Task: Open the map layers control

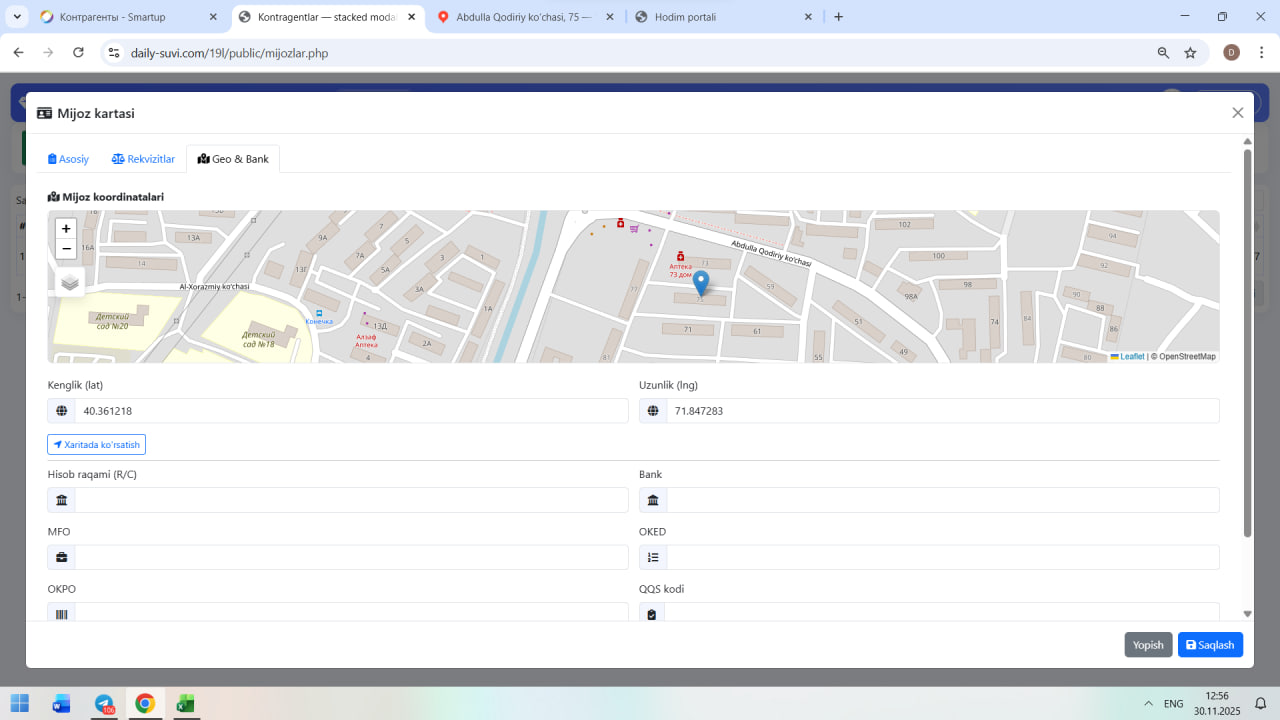Action: click(x=69, y=282)
